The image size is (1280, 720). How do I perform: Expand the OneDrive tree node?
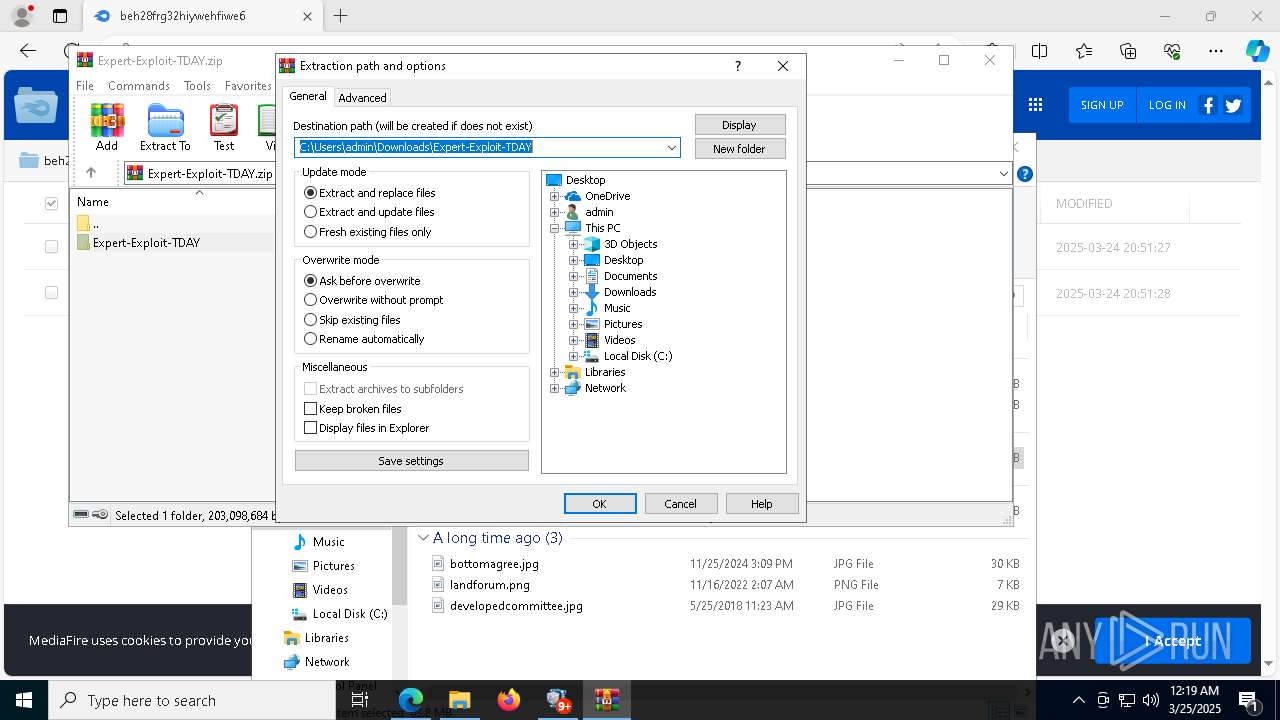pos(555,196)
